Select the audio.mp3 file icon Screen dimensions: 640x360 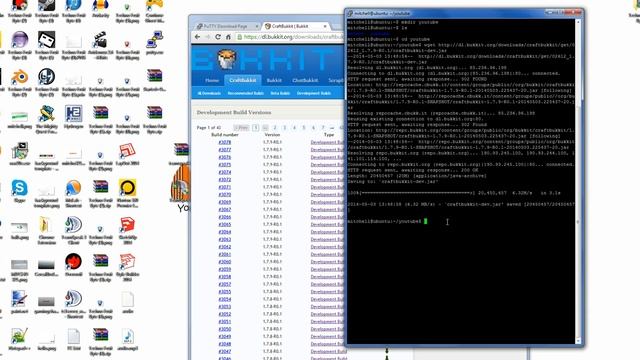coord(127,339)
